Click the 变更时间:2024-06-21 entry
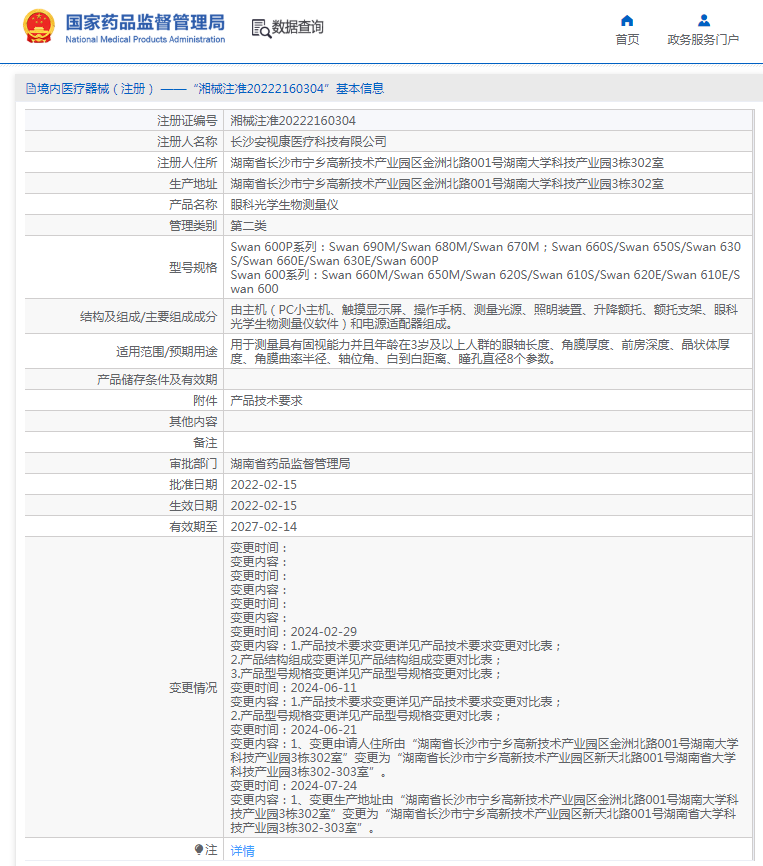 [294, 730]
